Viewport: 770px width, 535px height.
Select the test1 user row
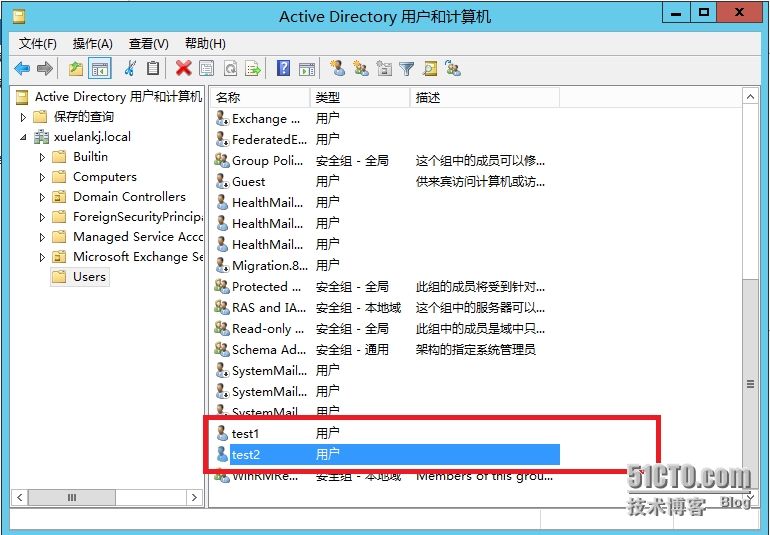tap(387, 433)
